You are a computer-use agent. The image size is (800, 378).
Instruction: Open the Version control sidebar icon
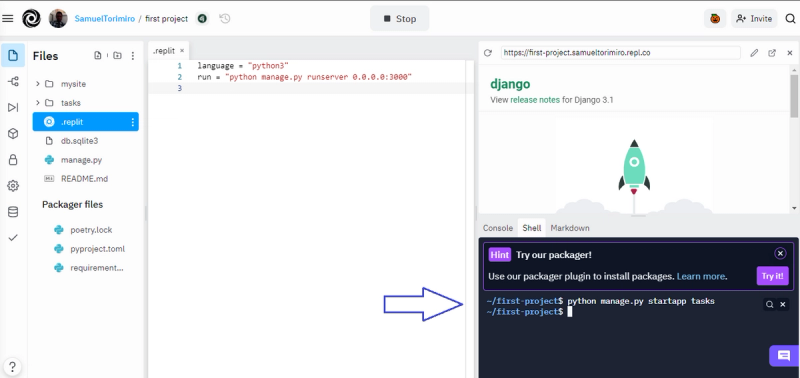coord(13,81)
